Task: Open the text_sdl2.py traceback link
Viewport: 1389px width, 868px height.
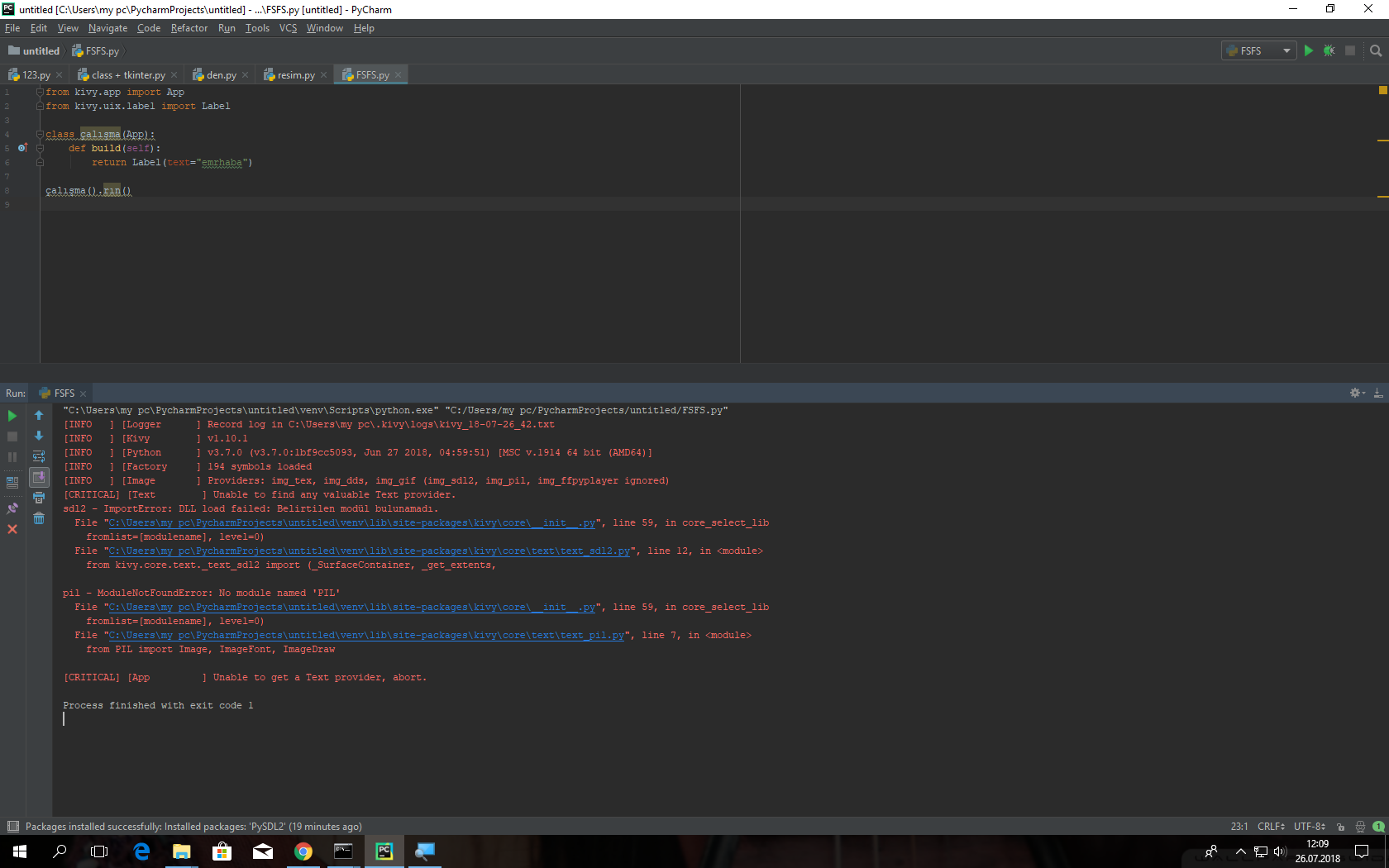Action: [x=370, y=551]
